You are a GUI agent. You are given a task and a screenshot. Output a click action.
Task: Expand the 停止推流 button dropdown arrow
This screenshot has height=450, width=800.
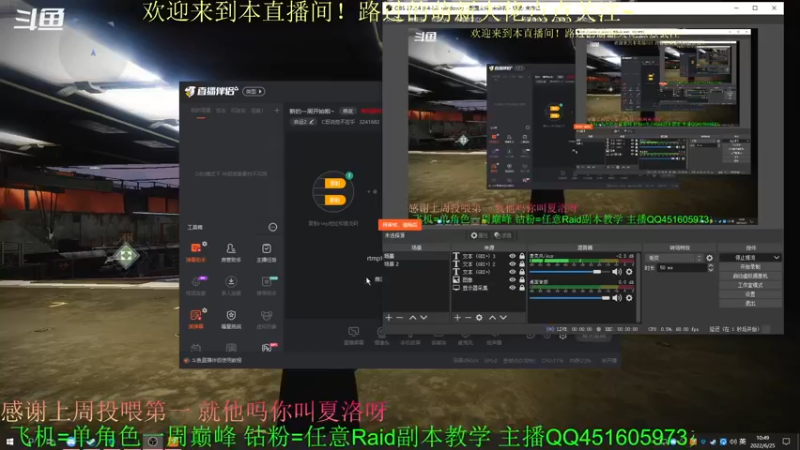pyautogui.click(x=776, y=258)
